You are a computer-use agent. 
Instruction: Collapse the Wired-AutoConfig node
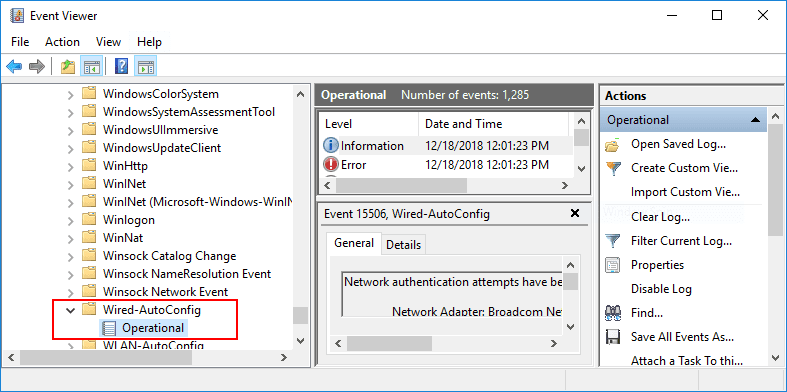(x=71, y=310)
